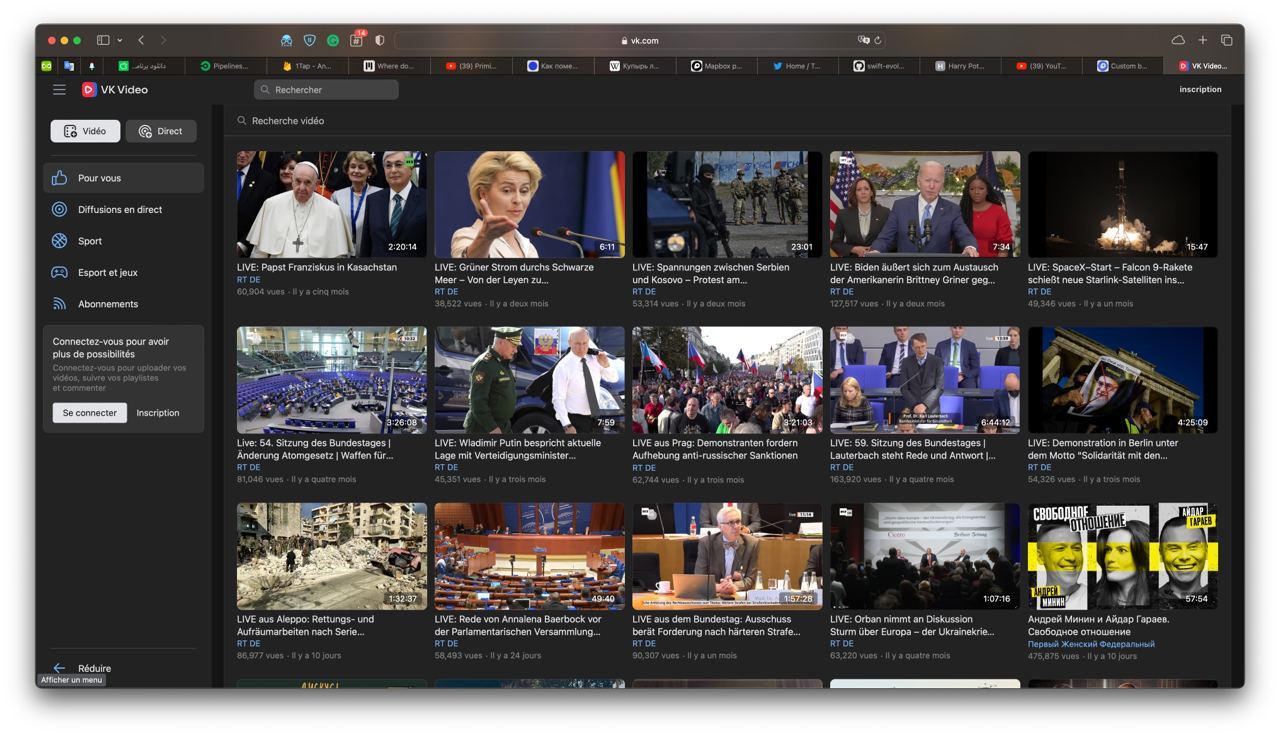Click the Diffusions en direct broadcast icon
Viewport: 1280px width, 735px height.
tap(59, 209)
